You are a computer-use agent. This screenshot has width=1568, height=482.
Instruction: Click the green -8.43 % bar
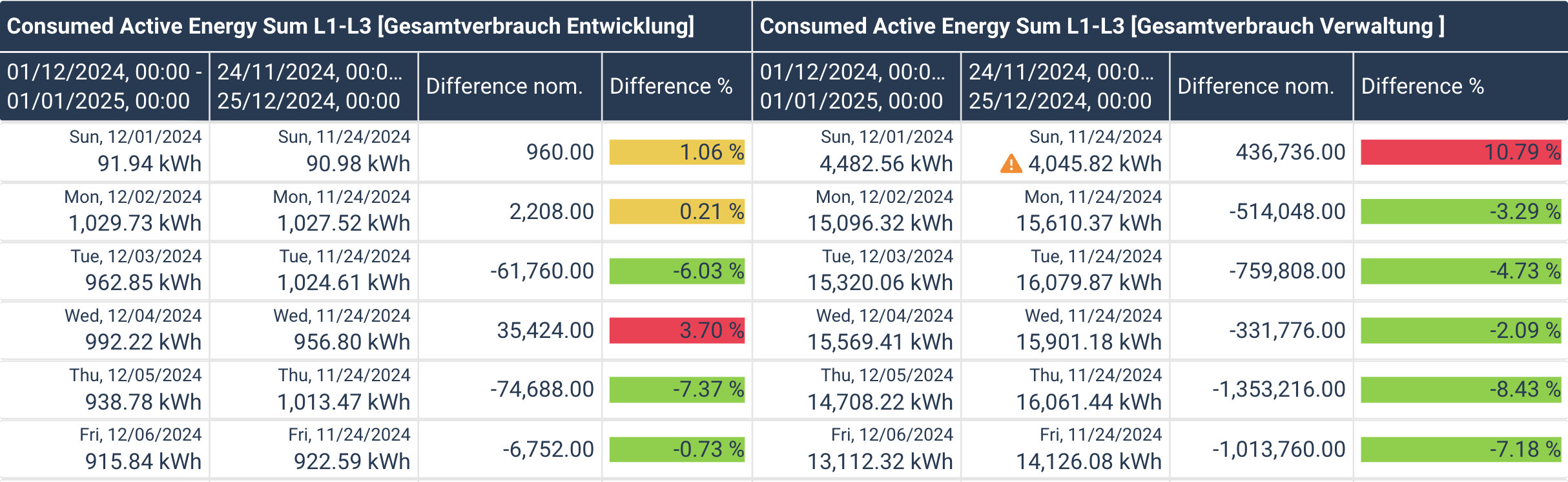1460,389
